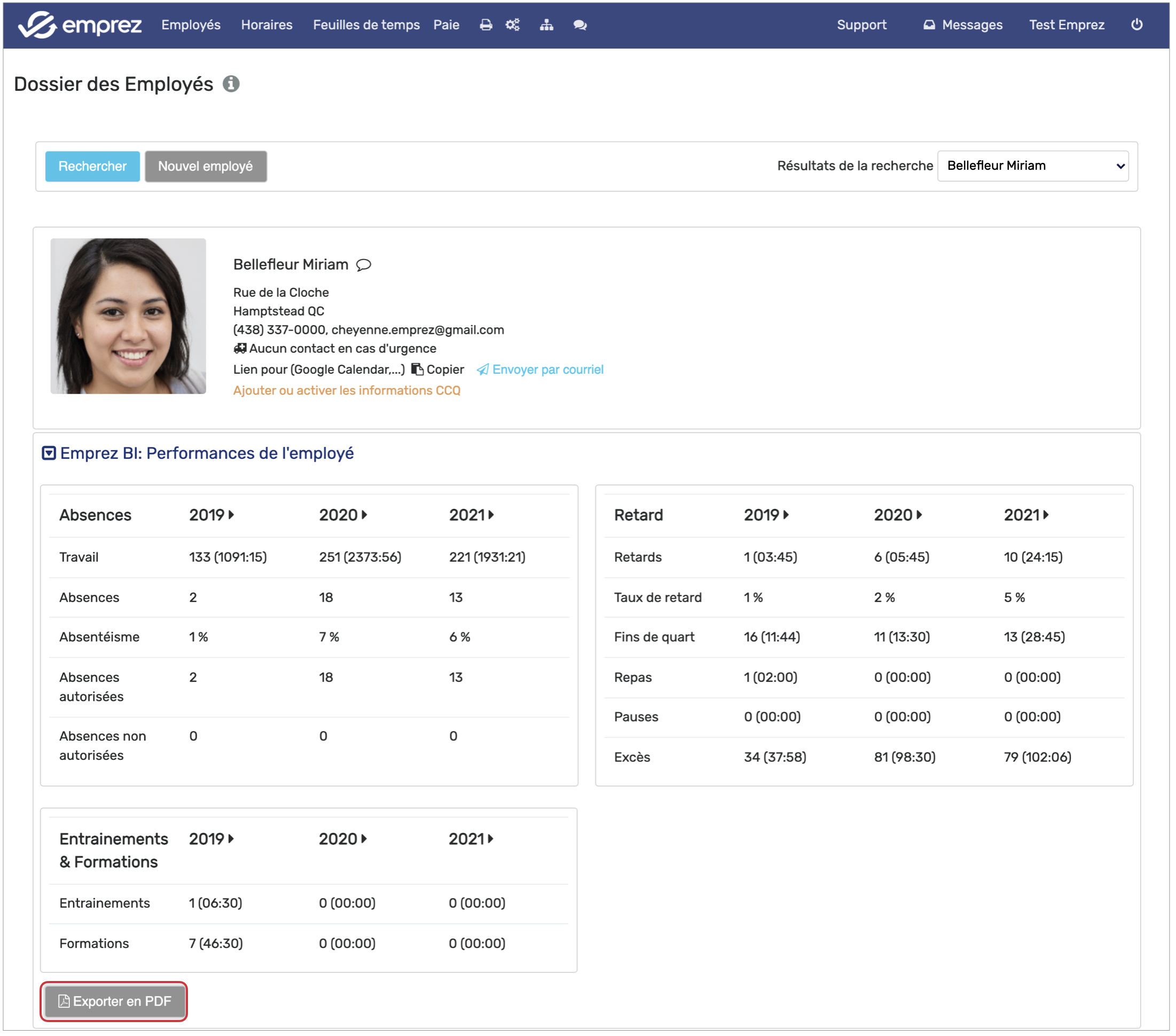
Task: Open the Employés menu
Action: click(191, 25)
